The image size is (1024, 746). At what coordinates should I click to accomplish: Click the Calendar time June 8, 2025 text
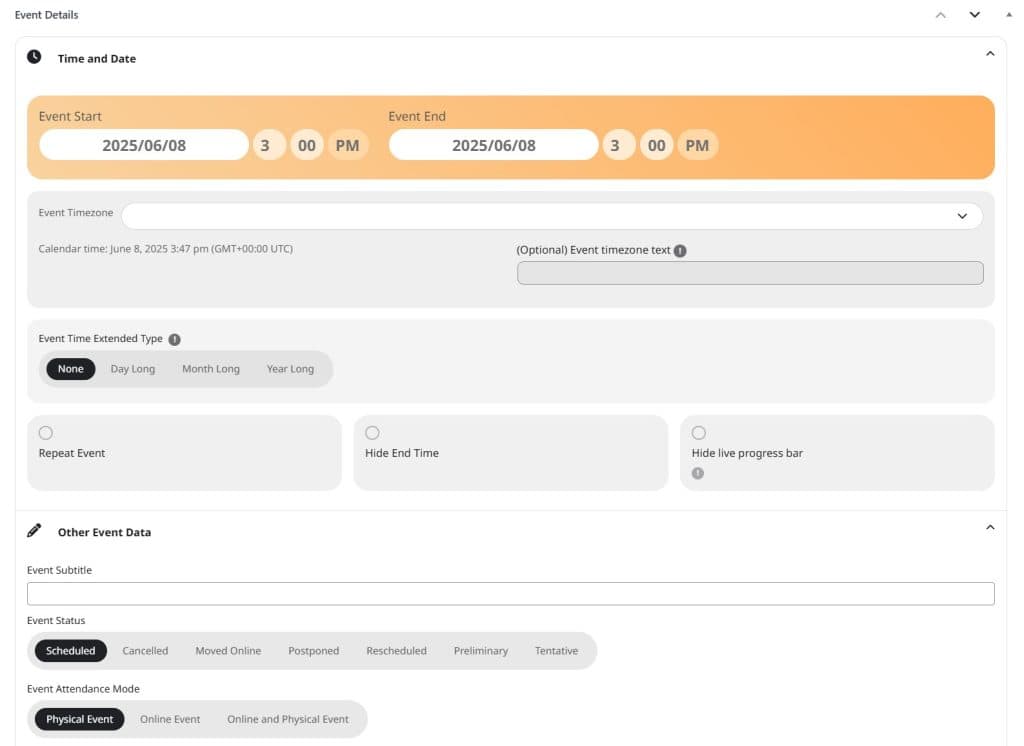(x=166, y=249)
